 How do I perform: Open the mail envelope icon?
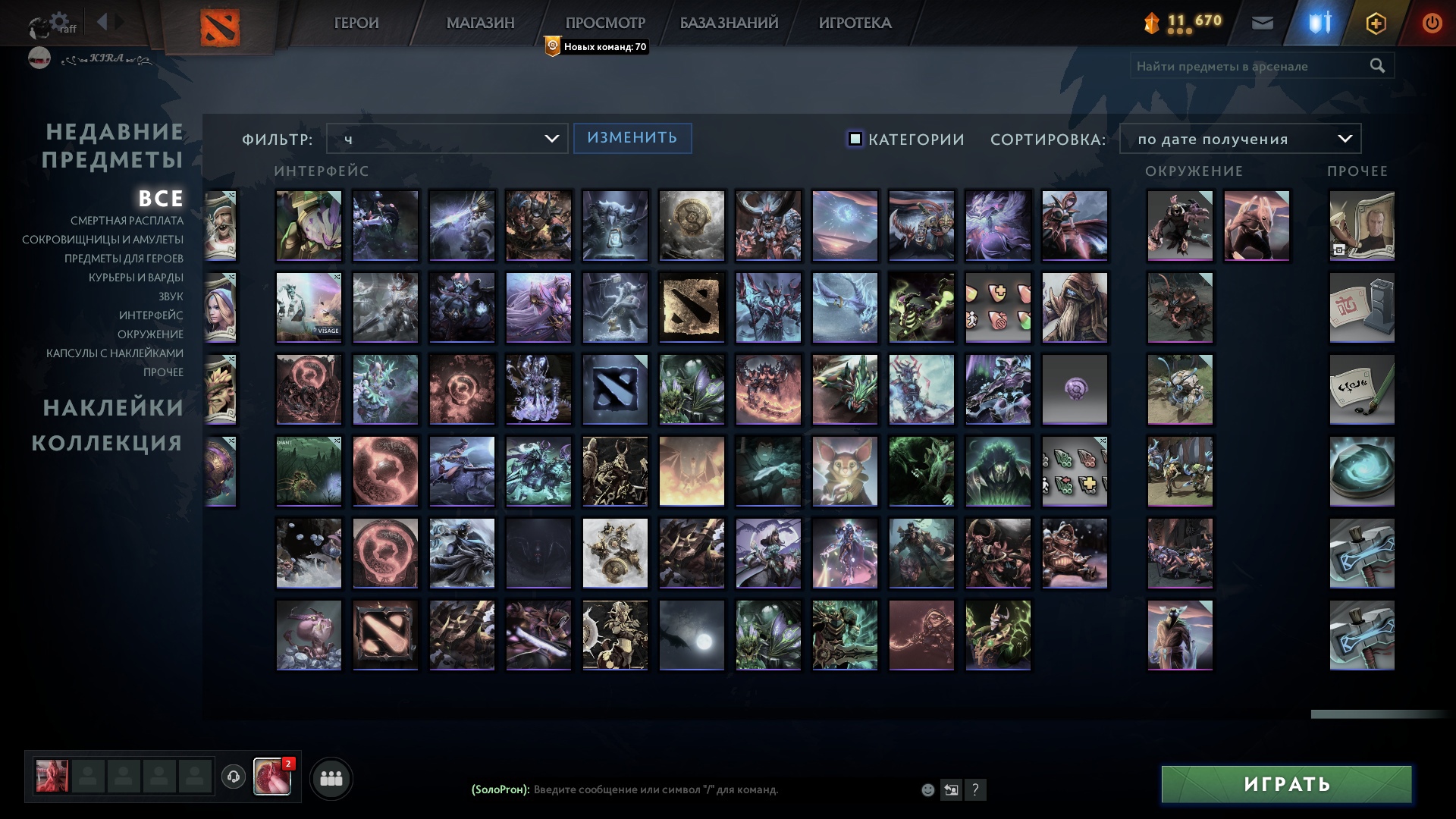pyautogui.click(x=1262, y=24)
